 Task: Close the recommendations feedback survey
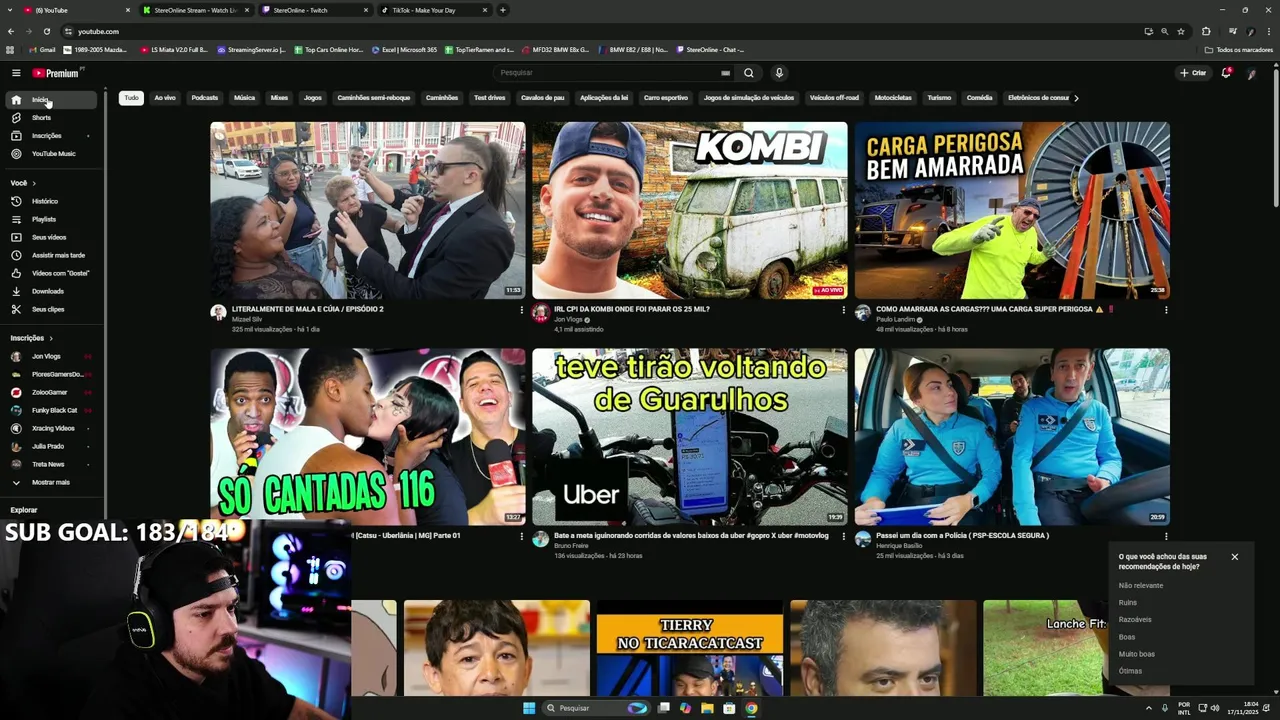1235,557
